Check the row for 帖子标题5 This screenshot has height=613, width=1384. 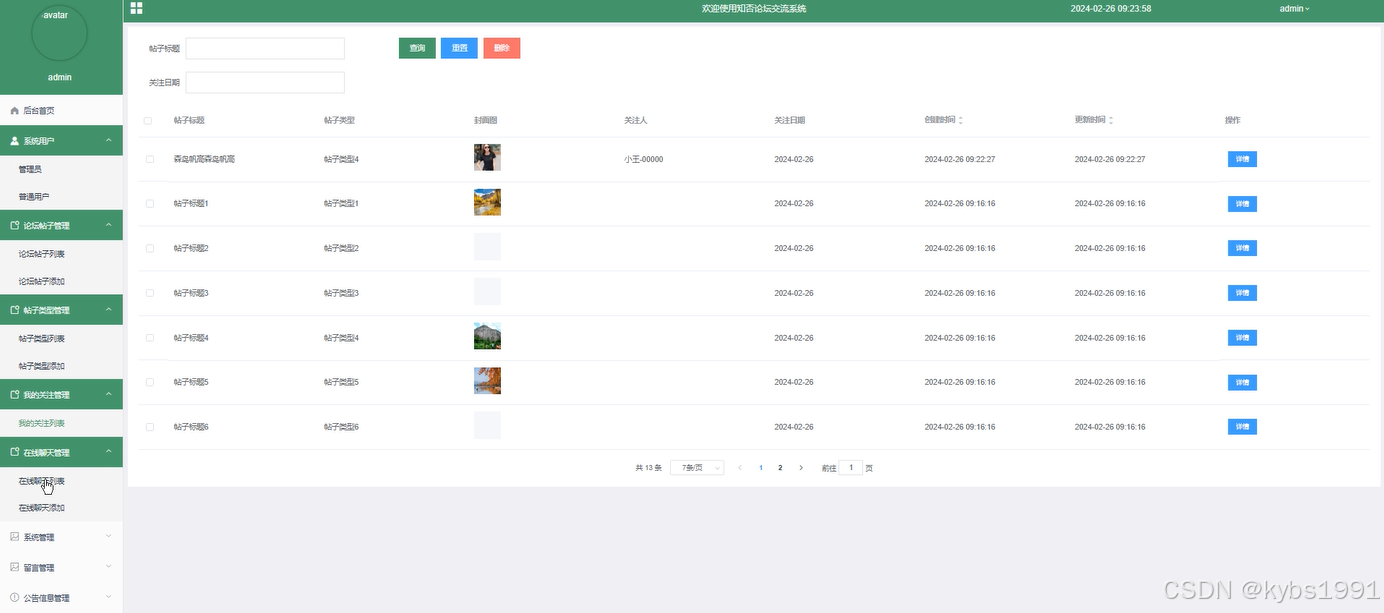click(150, 382)
